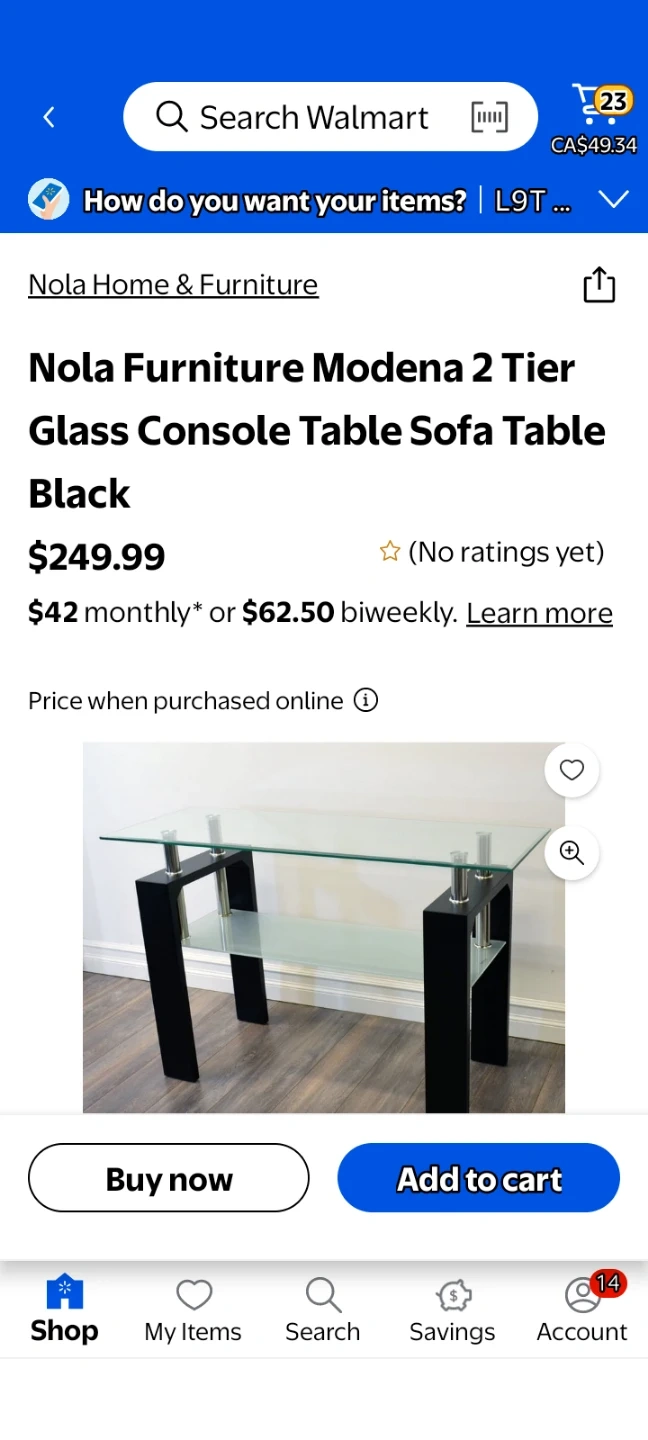This screenshot has height=1440, width=648.
Task: Zoom into the product image
Action: pyautogui.click(x=572, y=853)
